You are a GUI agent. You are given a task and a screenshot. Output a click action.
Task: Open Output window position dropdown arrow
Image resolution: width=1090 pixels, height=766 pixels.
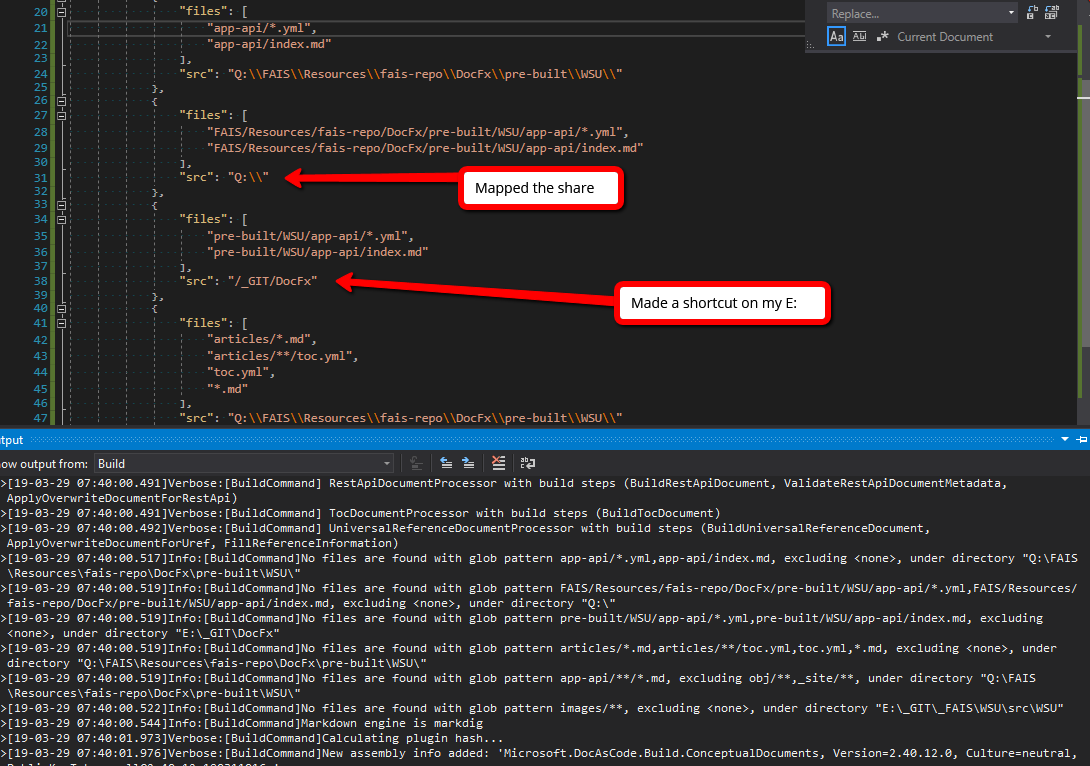click(1064, 439)
